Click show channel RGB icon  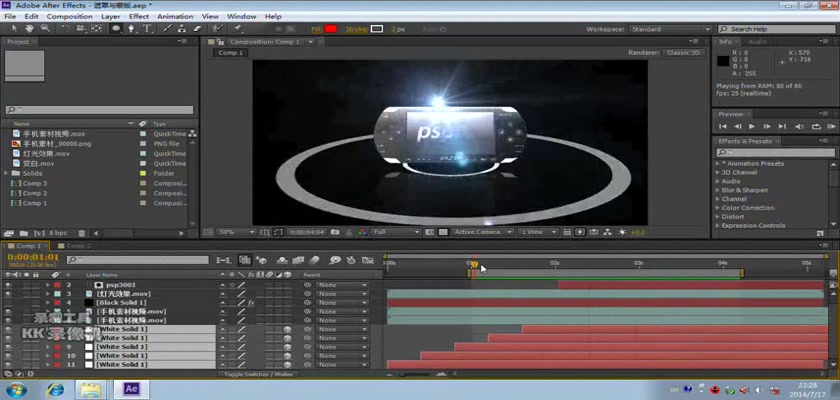pyautogui.click(x=363, y=232)
